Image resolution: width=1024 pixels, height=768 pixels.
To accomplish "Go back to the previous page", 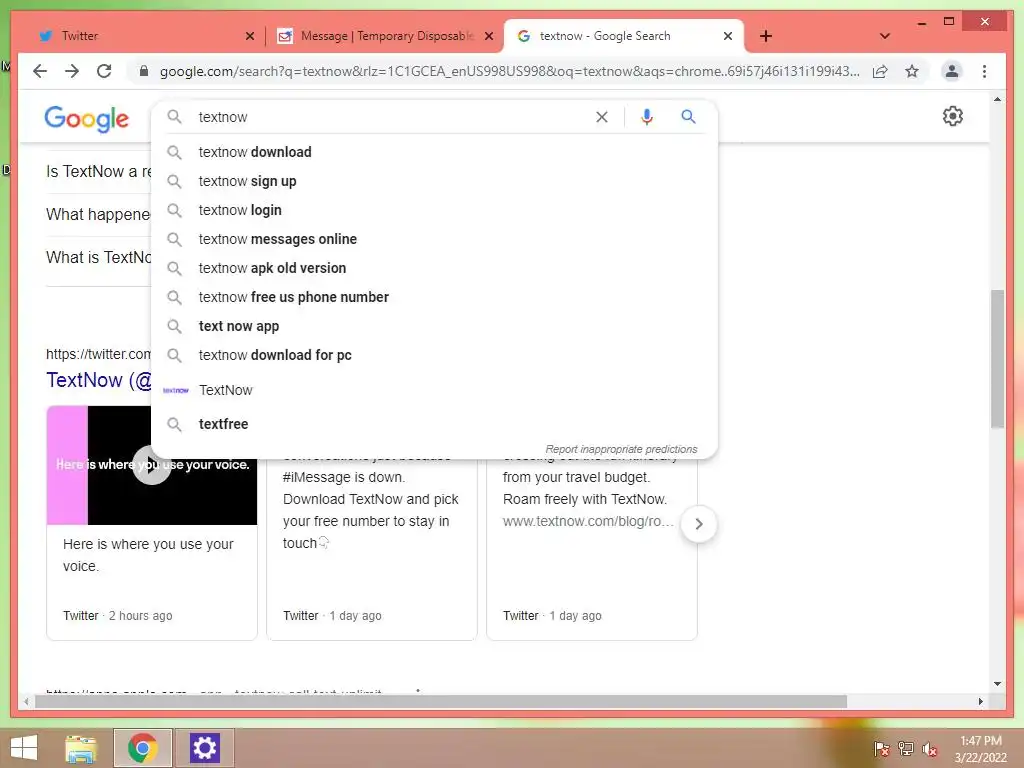I will point(40,71).
